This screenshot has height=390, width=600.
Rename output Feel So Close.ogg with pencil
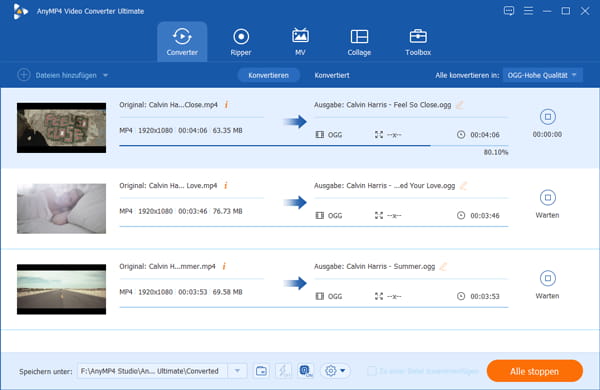pos(460,105)
